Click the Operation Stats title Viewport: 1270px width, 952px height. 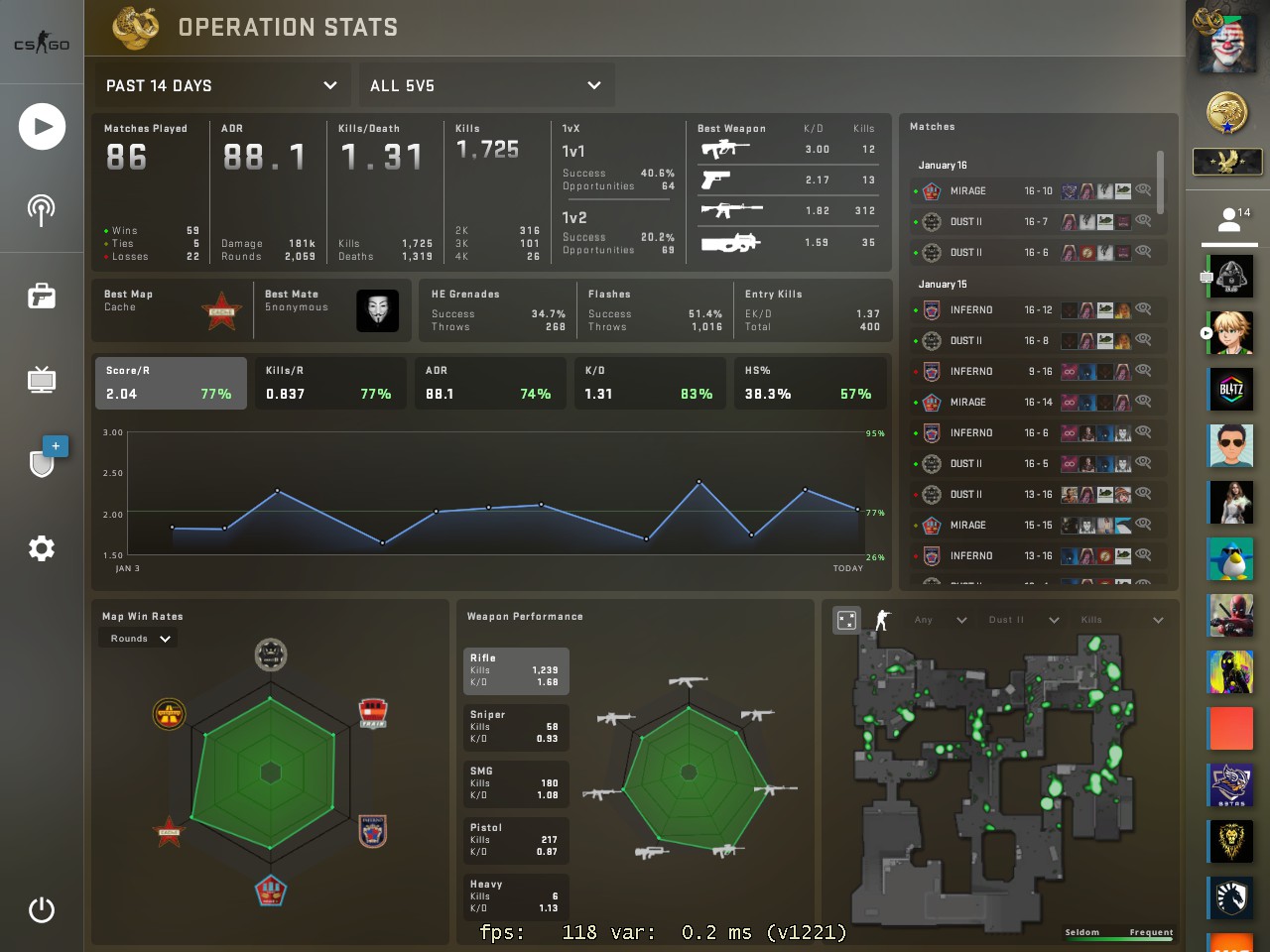coord(288,28)
